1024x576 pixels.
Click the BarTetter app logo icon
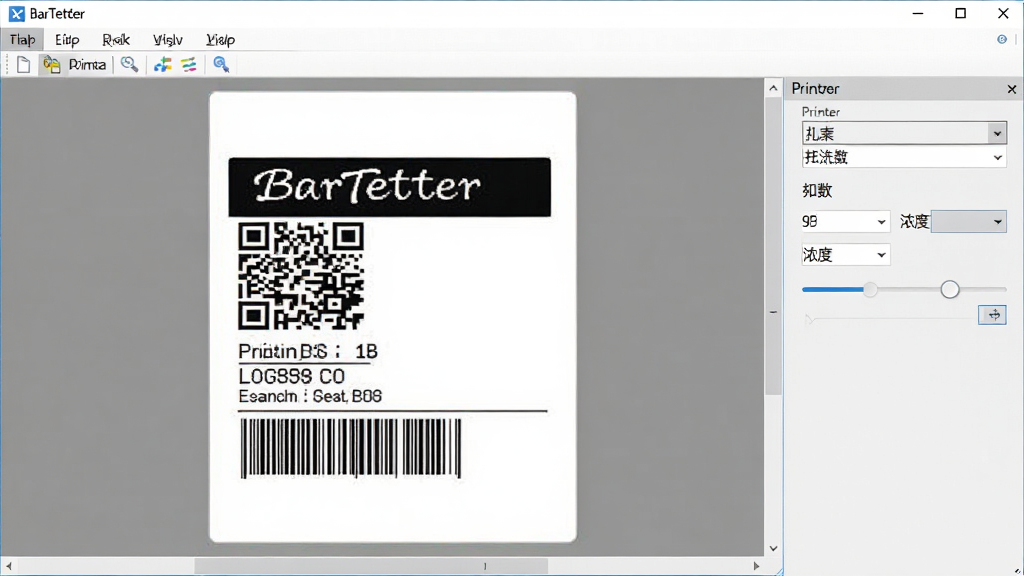[x=16, y=14]
